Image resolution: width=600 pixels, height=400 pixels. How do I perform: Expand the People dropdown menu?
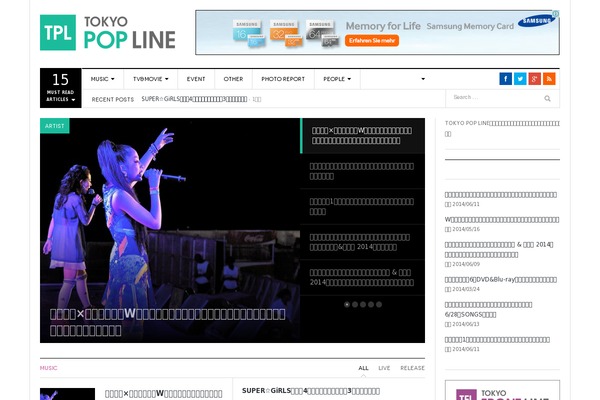tap(336, 79)
